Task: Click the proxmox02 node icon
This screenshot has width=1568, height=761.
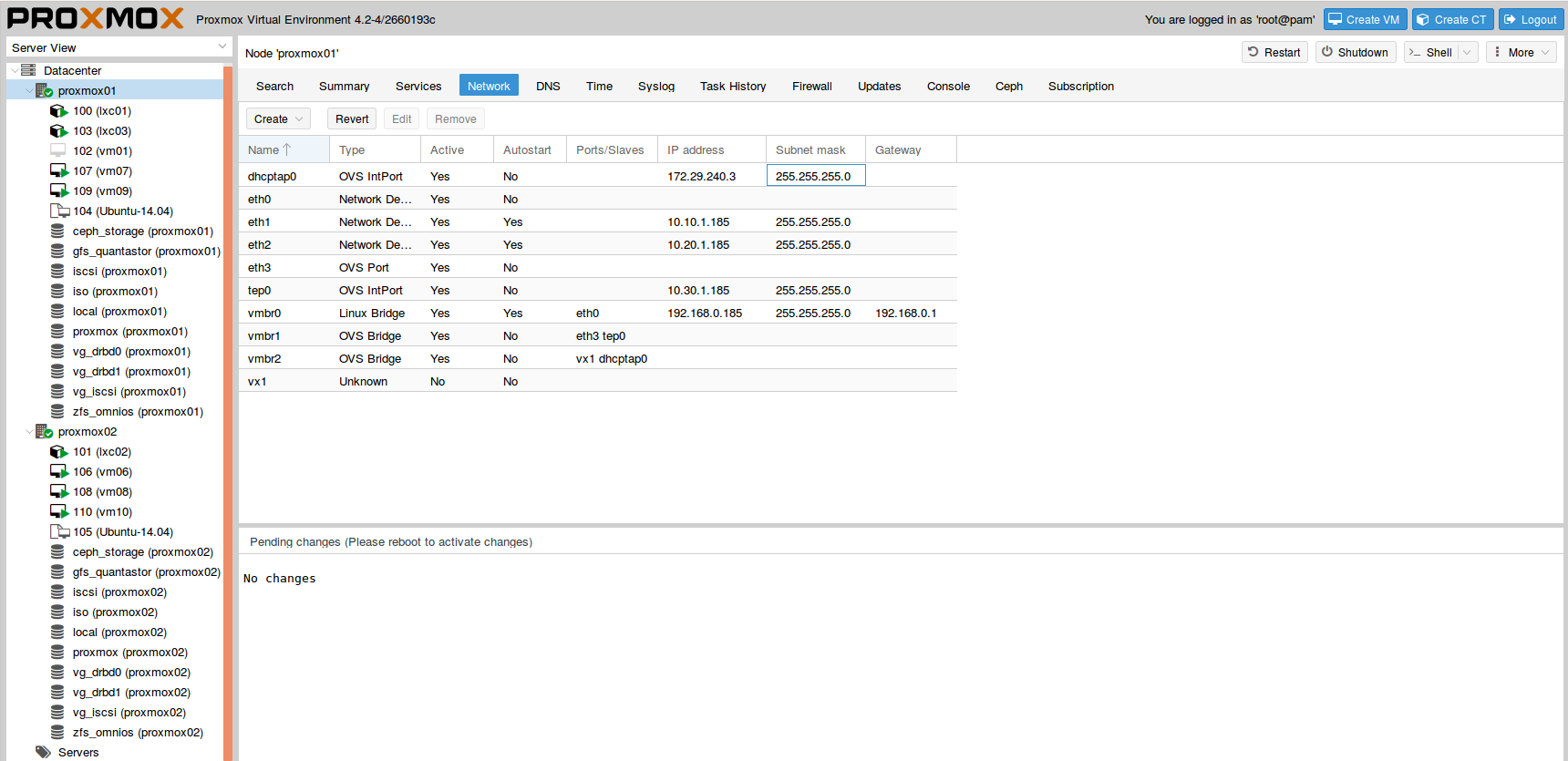Action: (x=44, y=432)
